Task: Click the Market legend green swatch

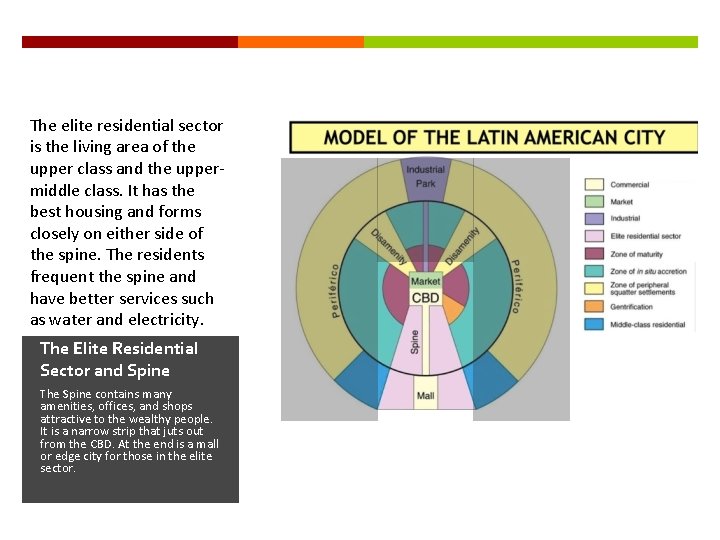Action: pos(594,202)
